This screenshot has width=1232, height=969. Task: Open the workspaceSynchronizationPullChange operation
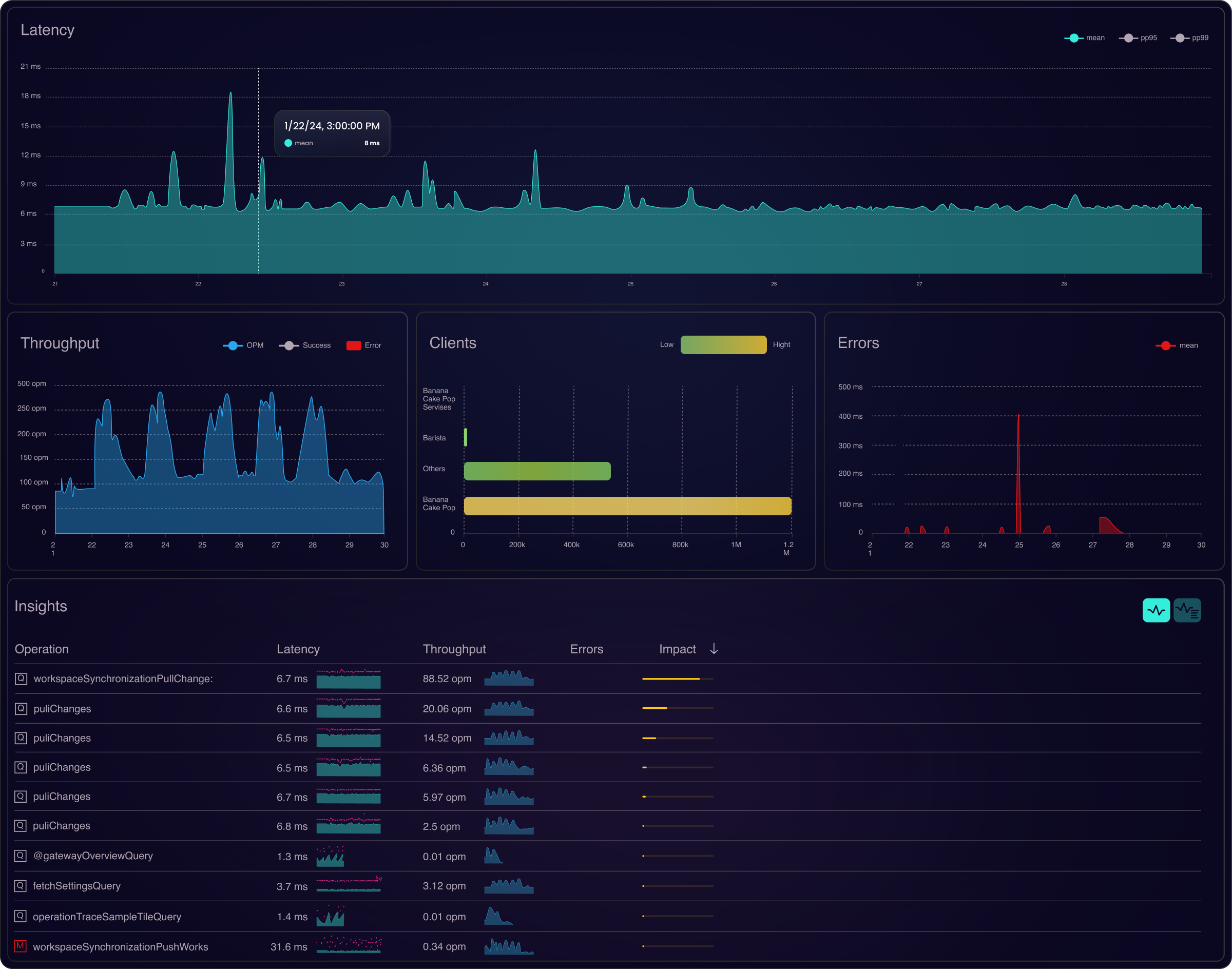coord(123,679)
